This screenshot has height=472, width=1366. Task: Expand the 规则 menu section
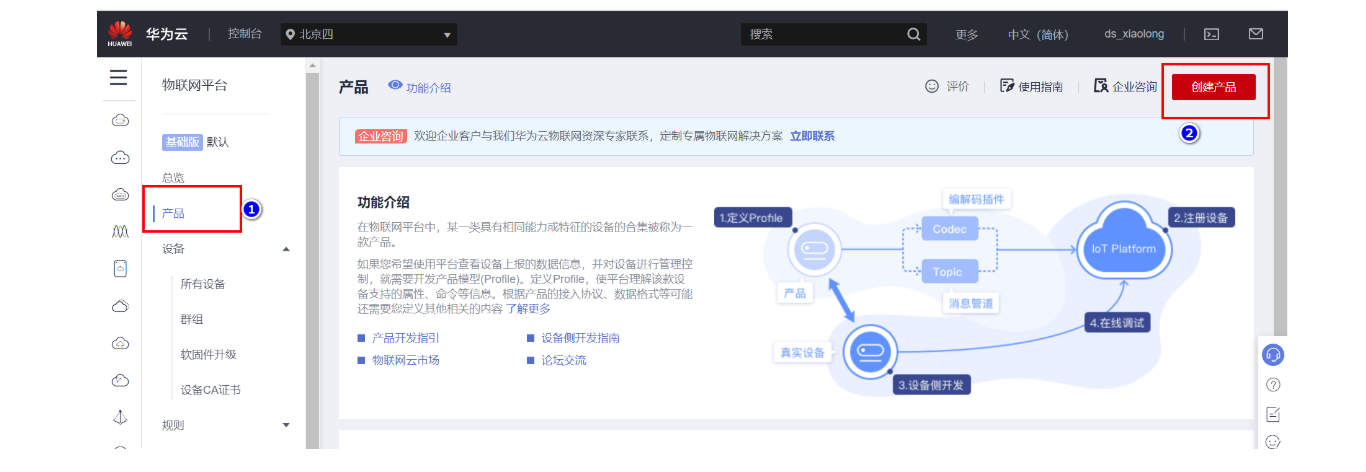(286, 425)
